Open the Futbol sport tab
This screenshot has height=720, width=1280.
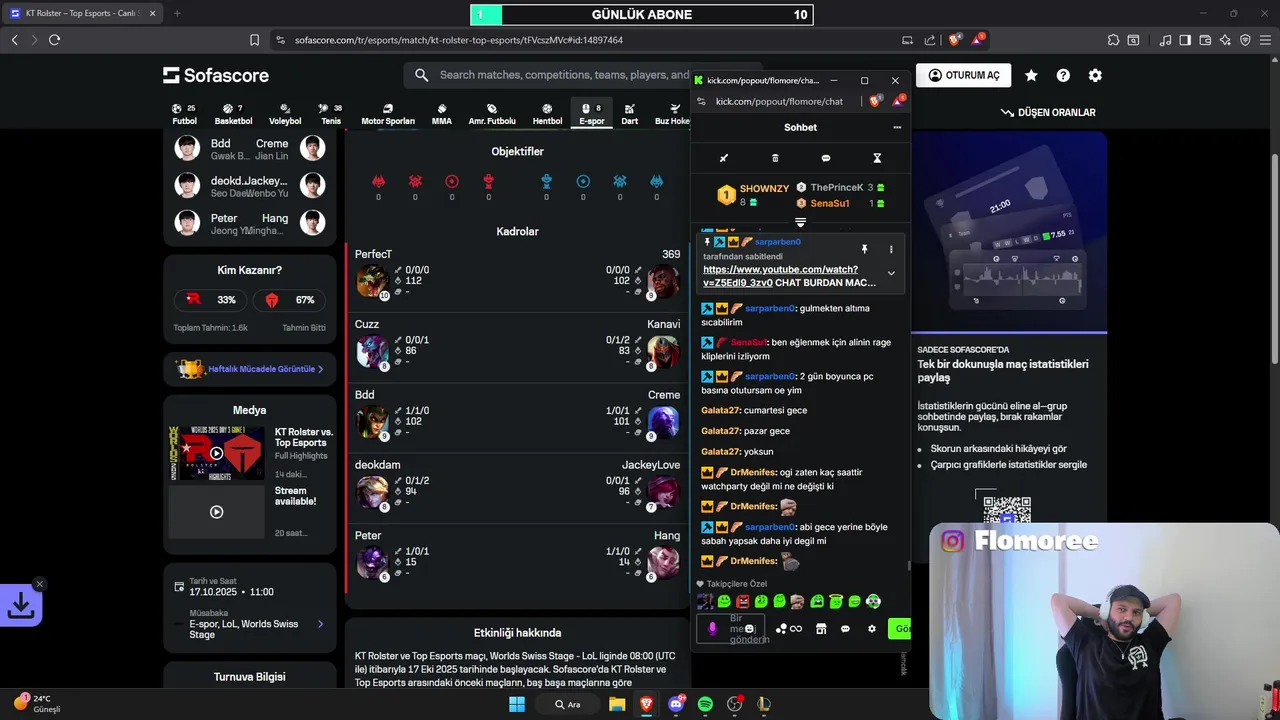click(184, 114)
